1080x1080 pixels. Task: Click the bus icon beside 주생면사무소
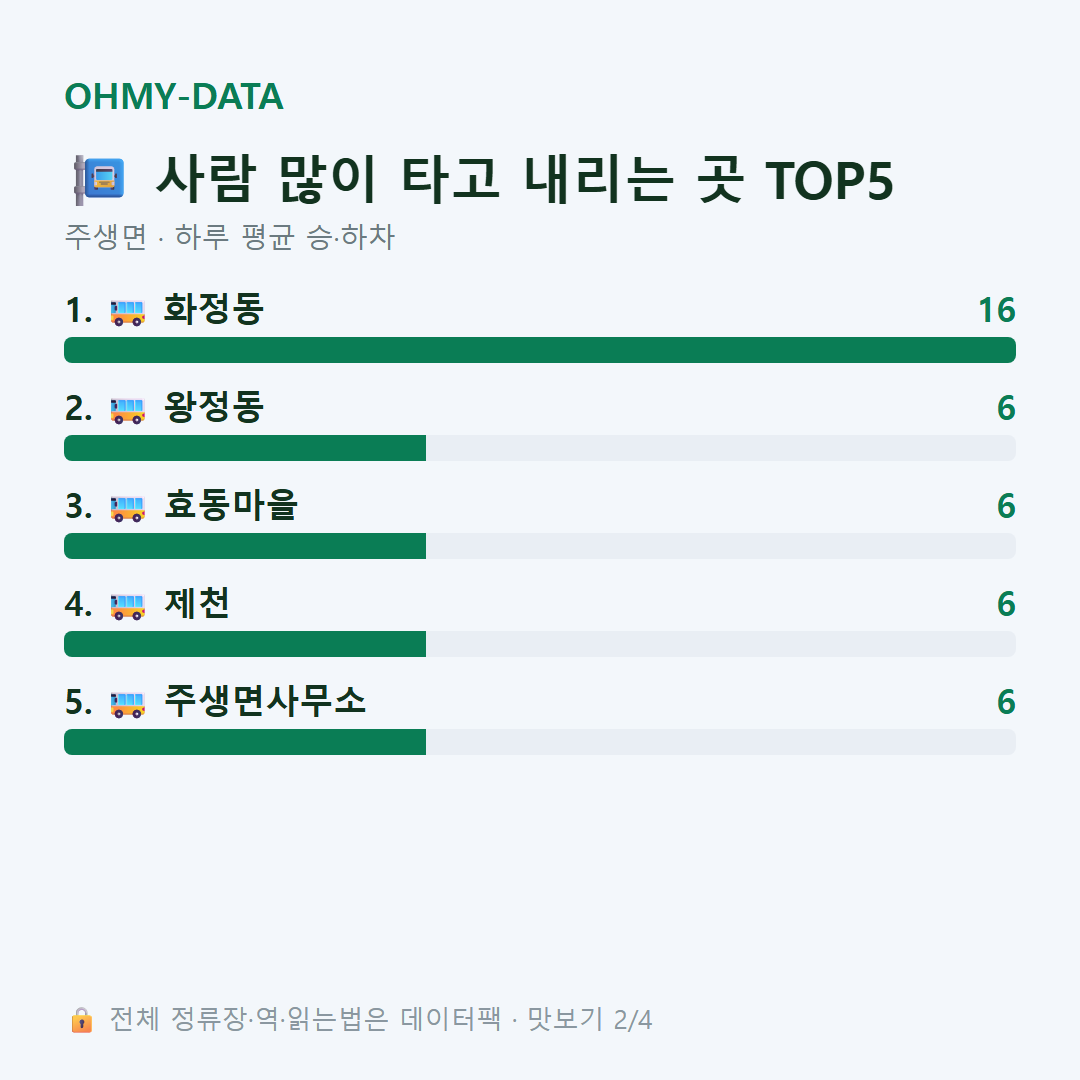(128, 703)
